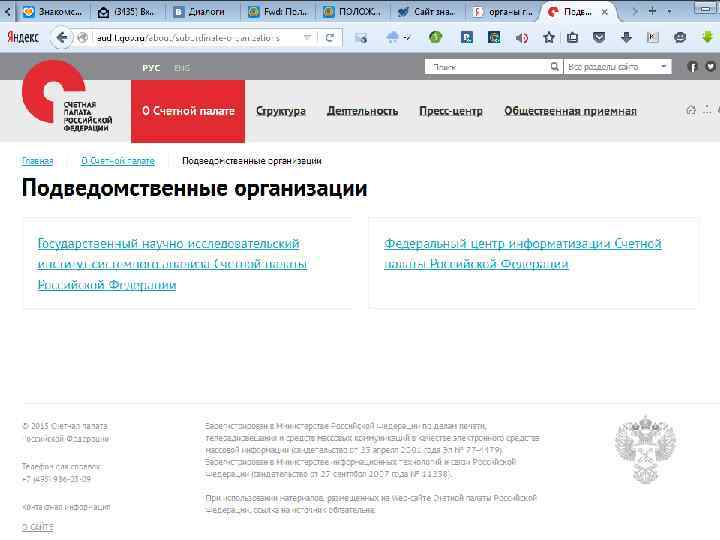Open the Контактная информация footer link
Screen dimensions: 720x540
67,507
